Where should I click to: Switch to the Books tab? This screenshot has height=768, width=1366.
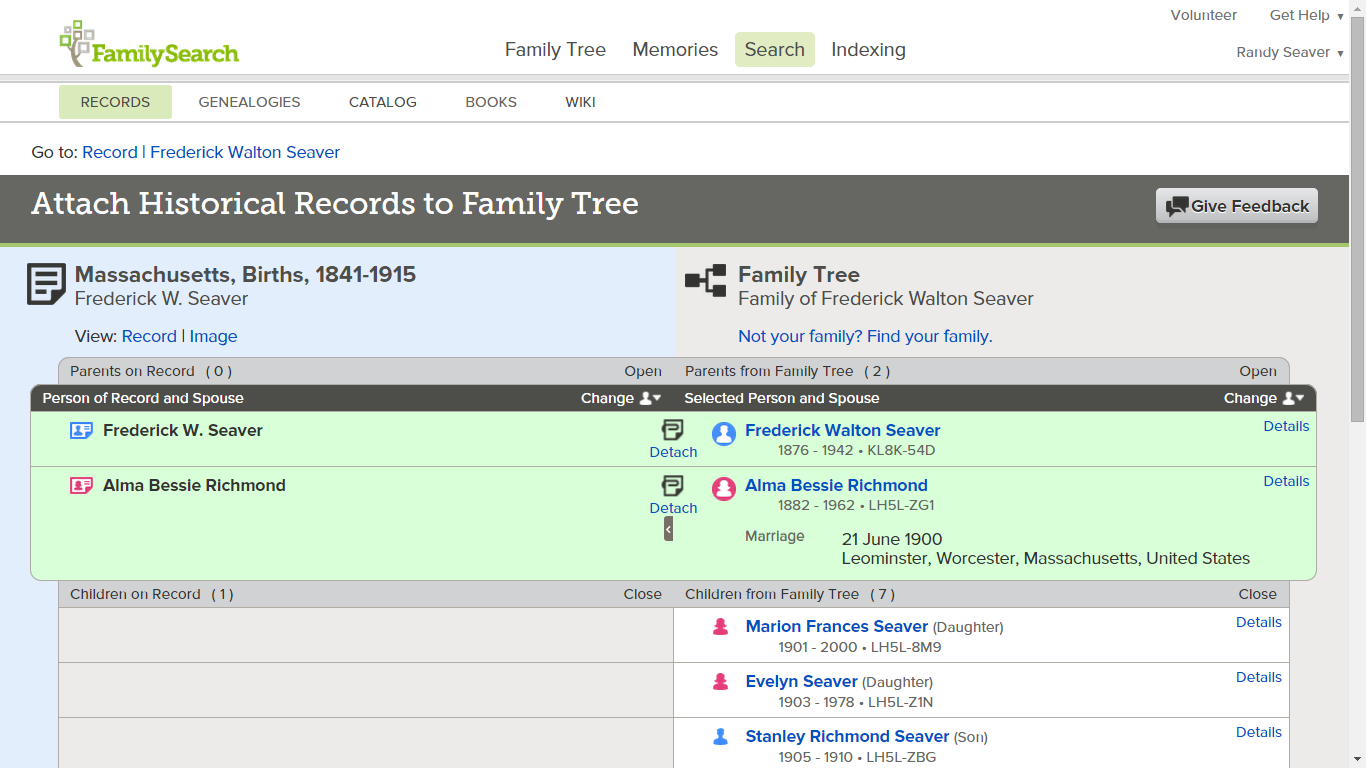coord(491,102)
